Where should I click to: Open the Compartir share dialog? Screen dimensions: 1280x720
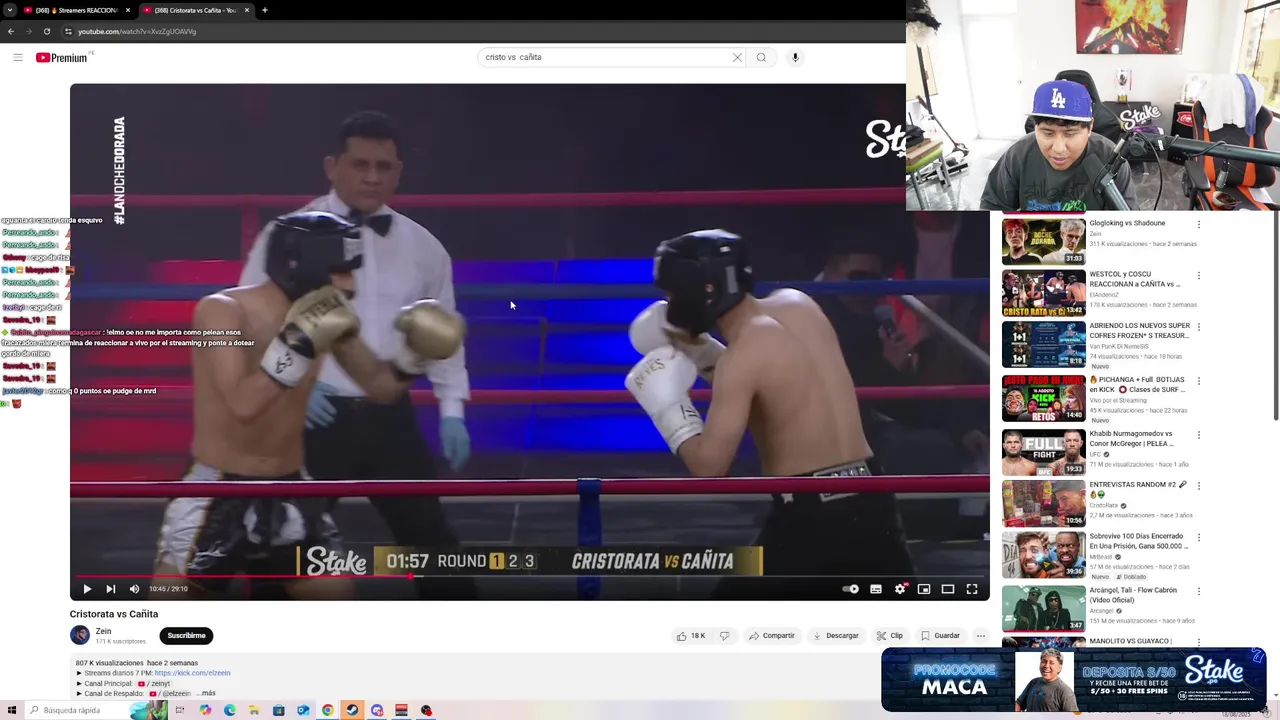[772, 636]
